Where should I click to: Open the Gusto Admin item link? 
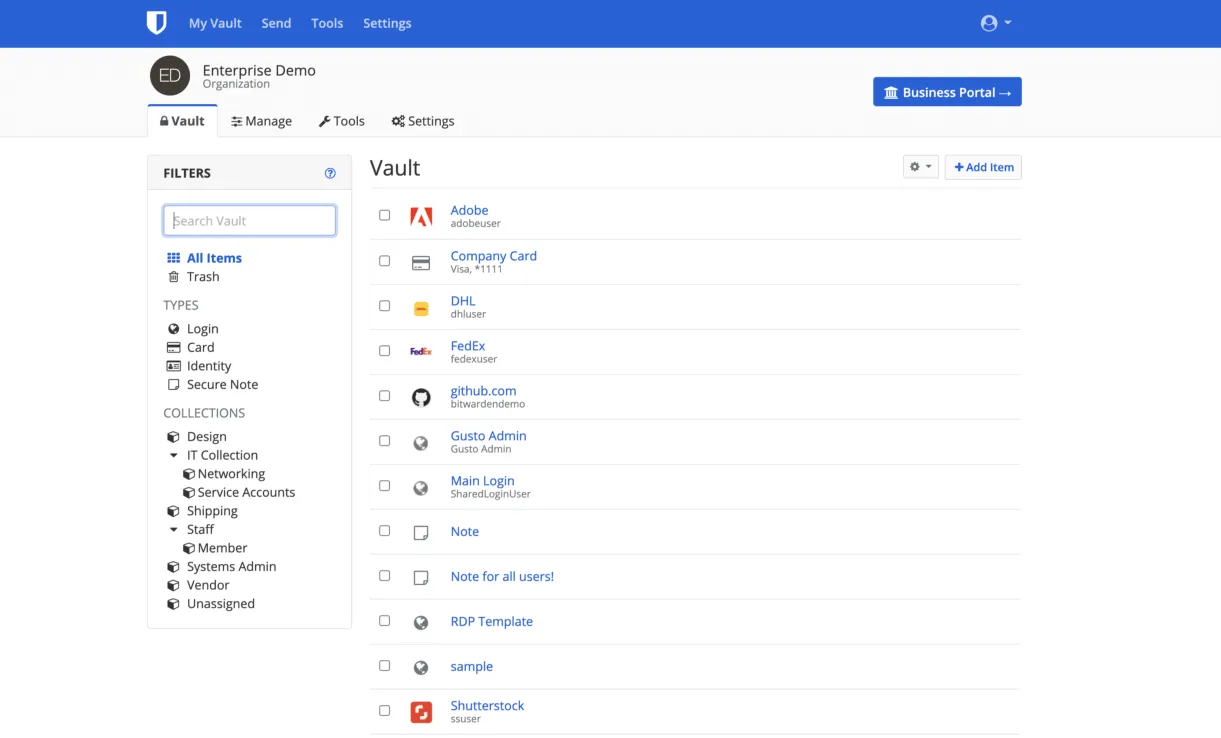[488, 436]
